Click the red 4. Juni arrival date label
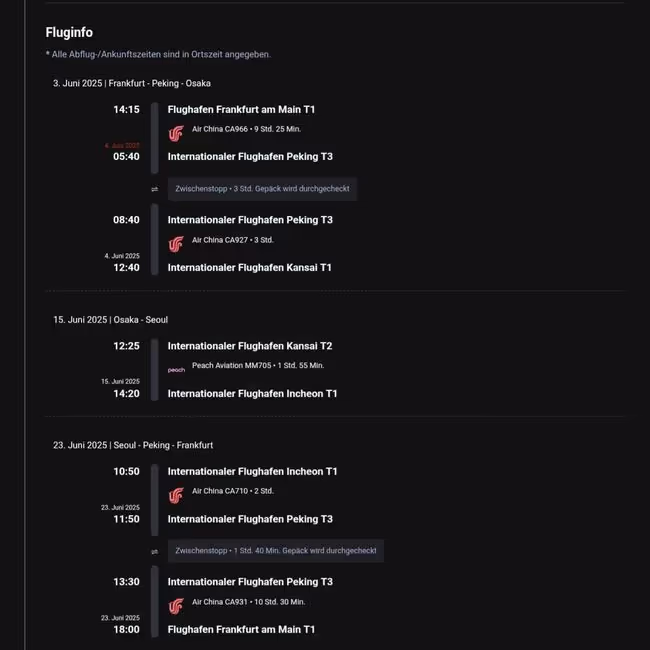650x650 pixels. (122, 146)
